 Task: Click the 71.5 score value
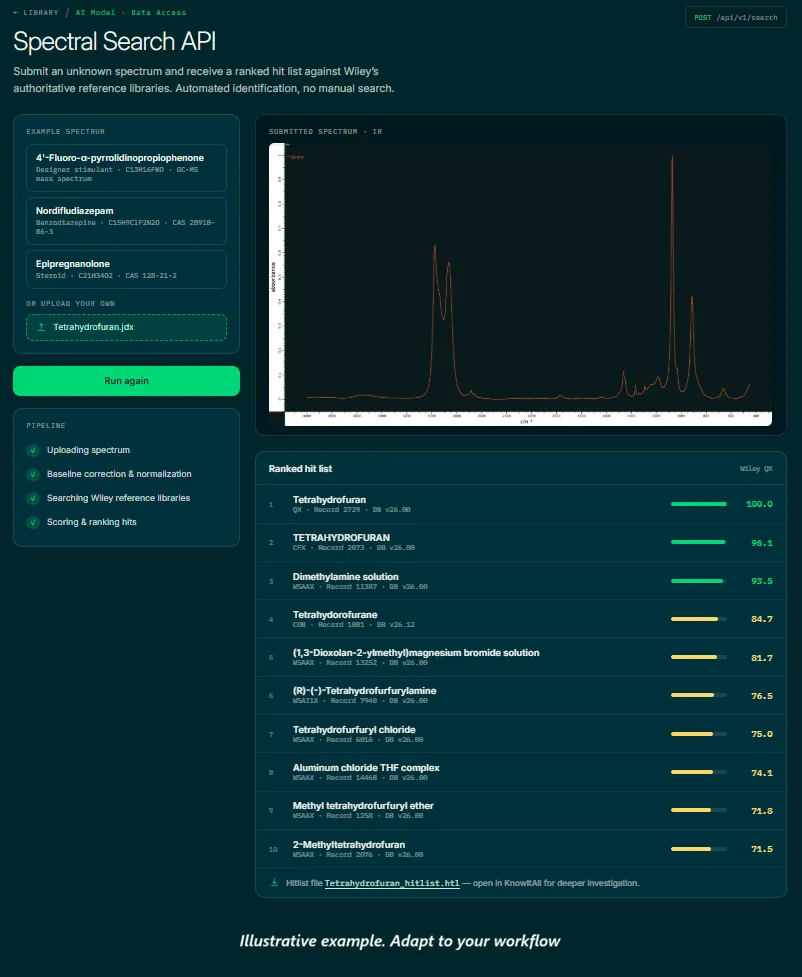click(761, 849)
